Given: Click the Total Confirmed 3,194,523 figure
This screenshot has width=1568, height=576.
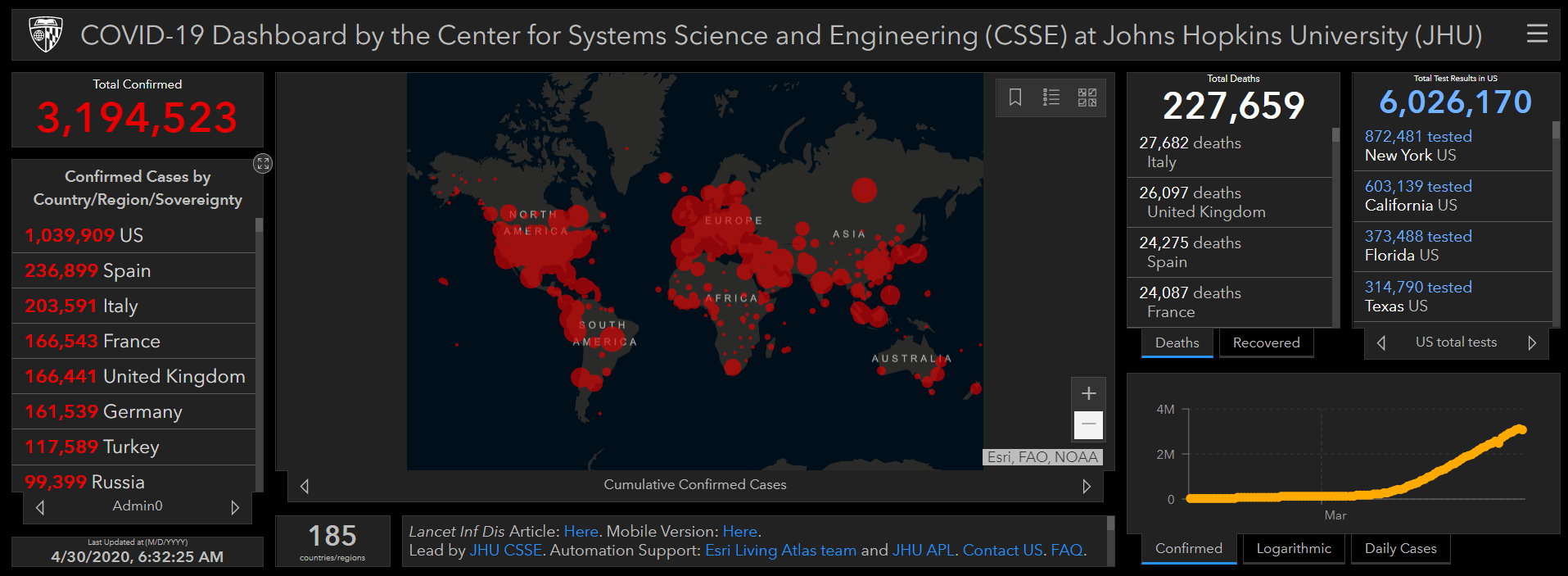Looking at the screenshot, I should click(138, 118).
